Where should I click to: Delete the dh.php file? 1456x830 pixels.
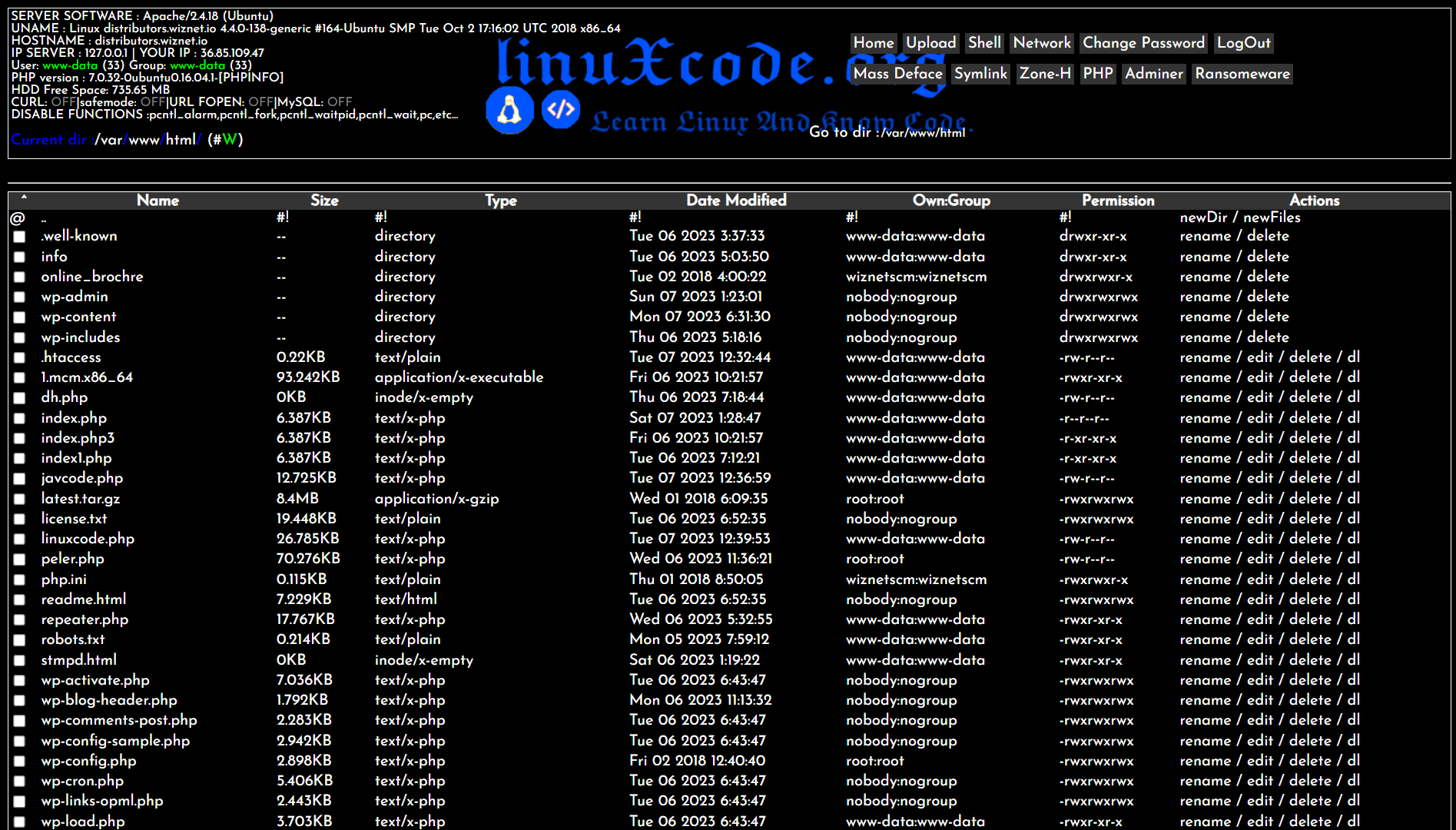(x=1310, y=397)
